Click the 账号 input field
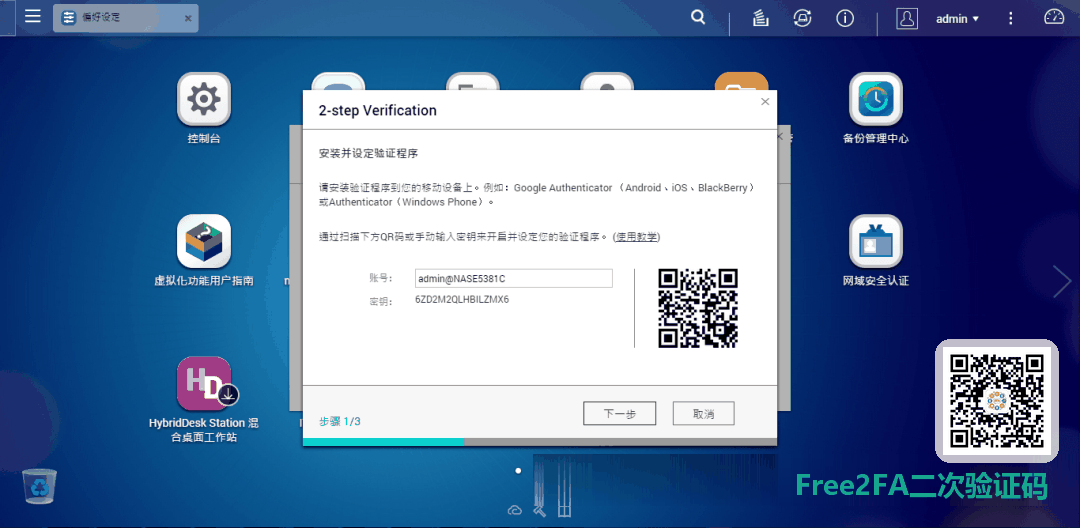The image size is (1080, 528). (x=514, y=278)
